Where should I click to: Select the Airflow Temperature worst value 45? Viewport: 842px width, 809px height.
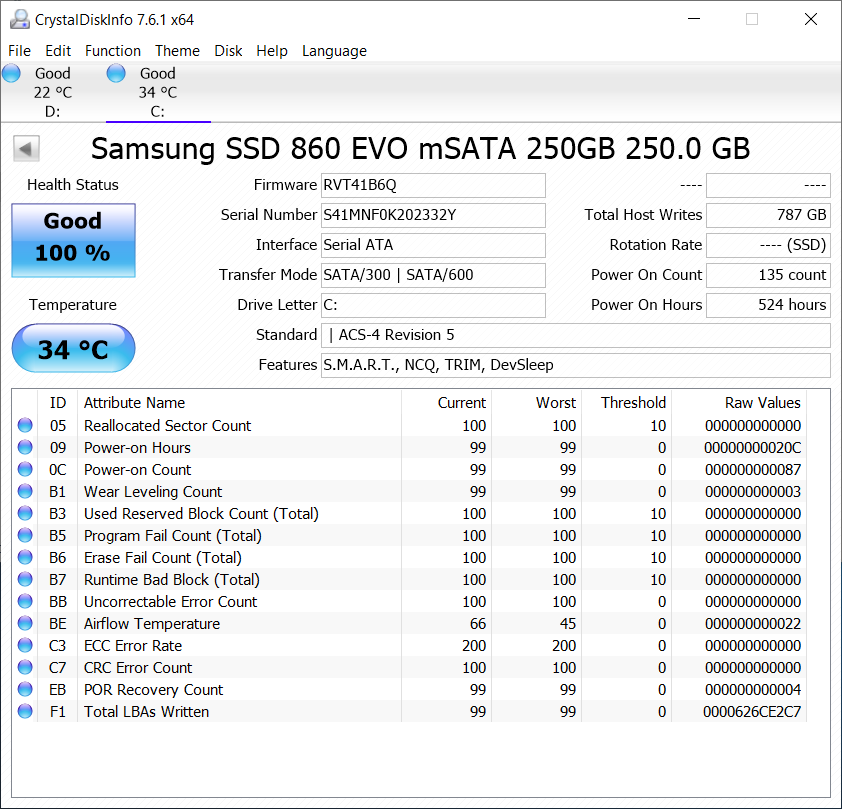(568, 624)
